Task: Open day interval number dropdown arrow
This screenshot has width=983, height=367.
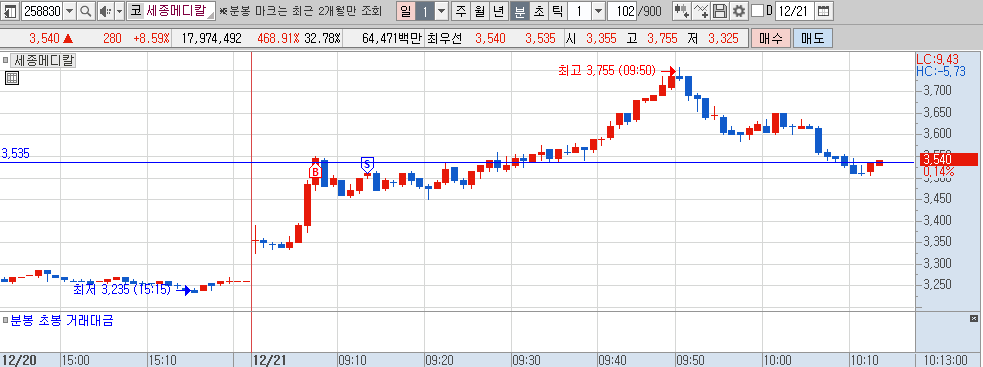Action: [x=441, y=11]
